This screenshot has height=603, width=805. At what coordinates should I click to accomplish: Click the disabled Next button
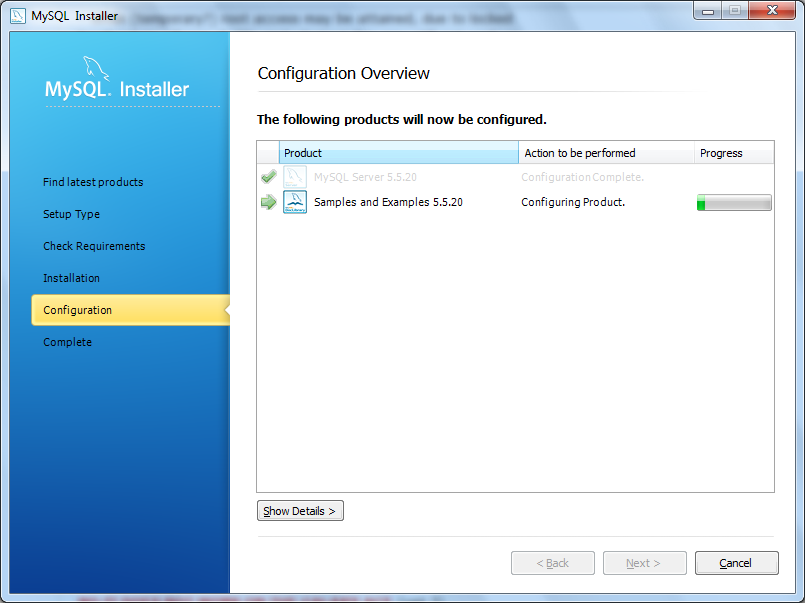[x=644, y=563]
